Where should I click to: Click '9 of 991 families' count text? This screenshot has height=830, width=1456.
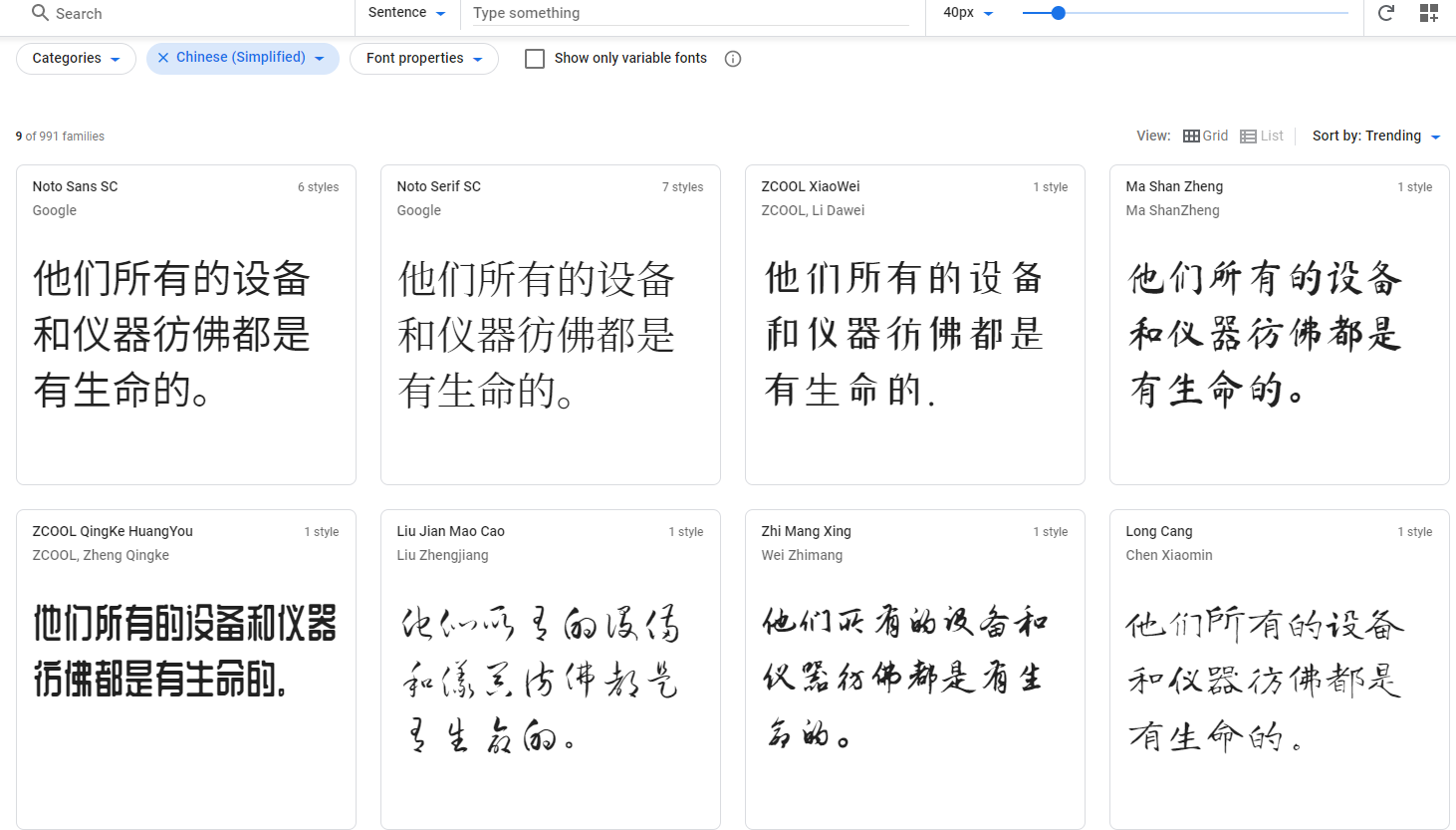(60, 137)
